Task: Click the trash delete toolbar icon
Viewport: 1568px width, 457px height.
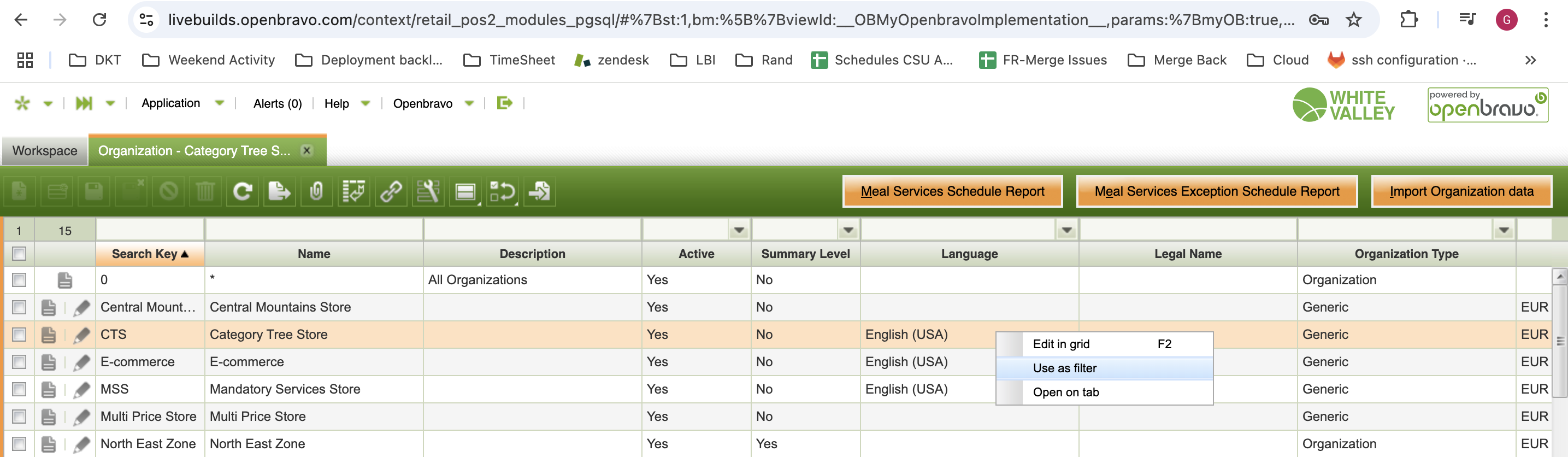Action: point(205,191)
